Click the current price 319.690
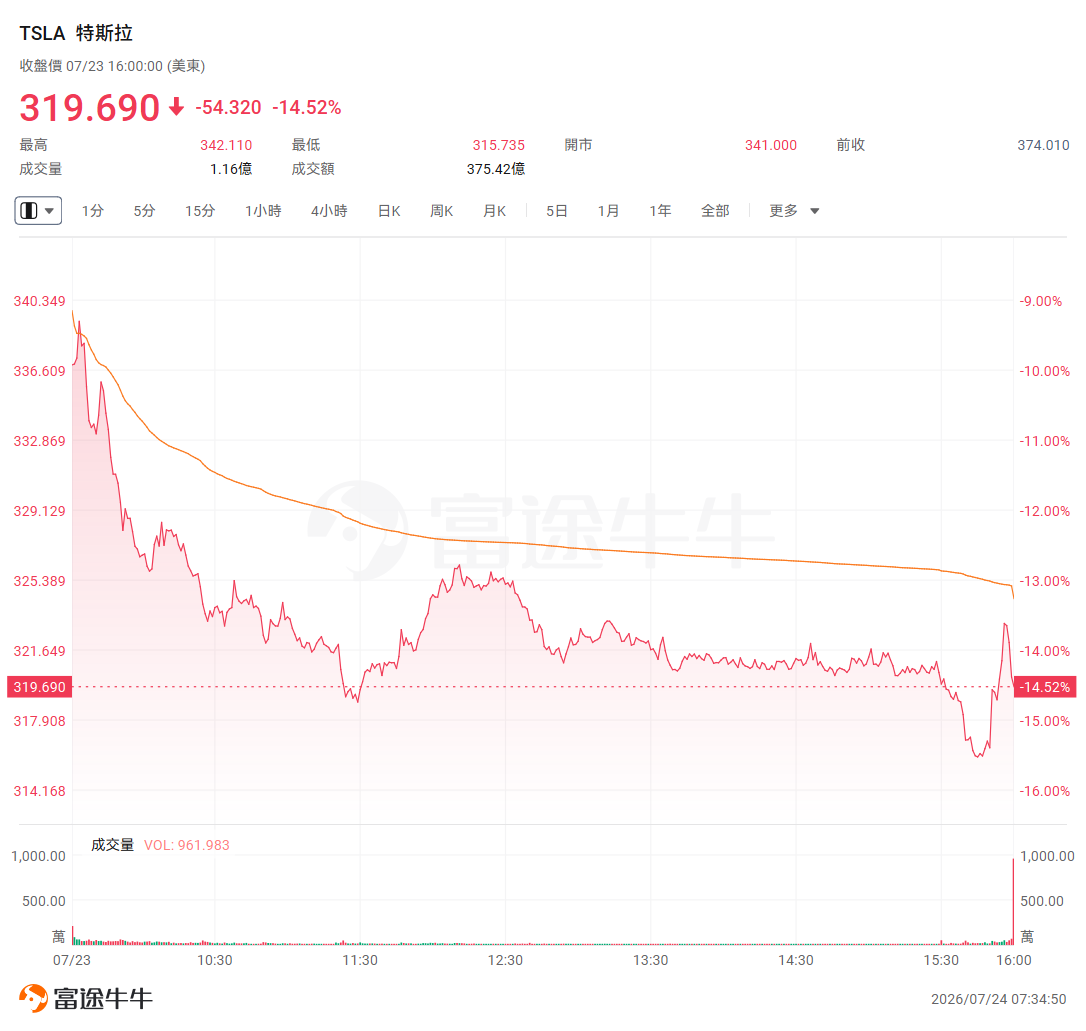 [x=89, y=107]
